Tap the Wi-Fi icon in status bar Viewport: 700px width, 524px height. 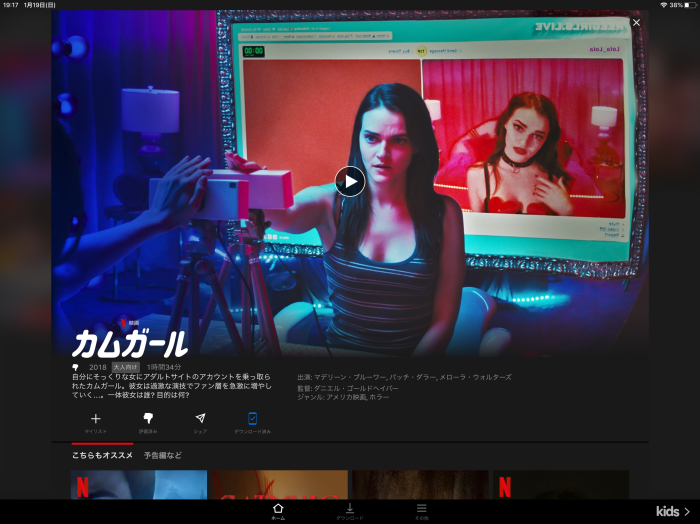(664, 5)
